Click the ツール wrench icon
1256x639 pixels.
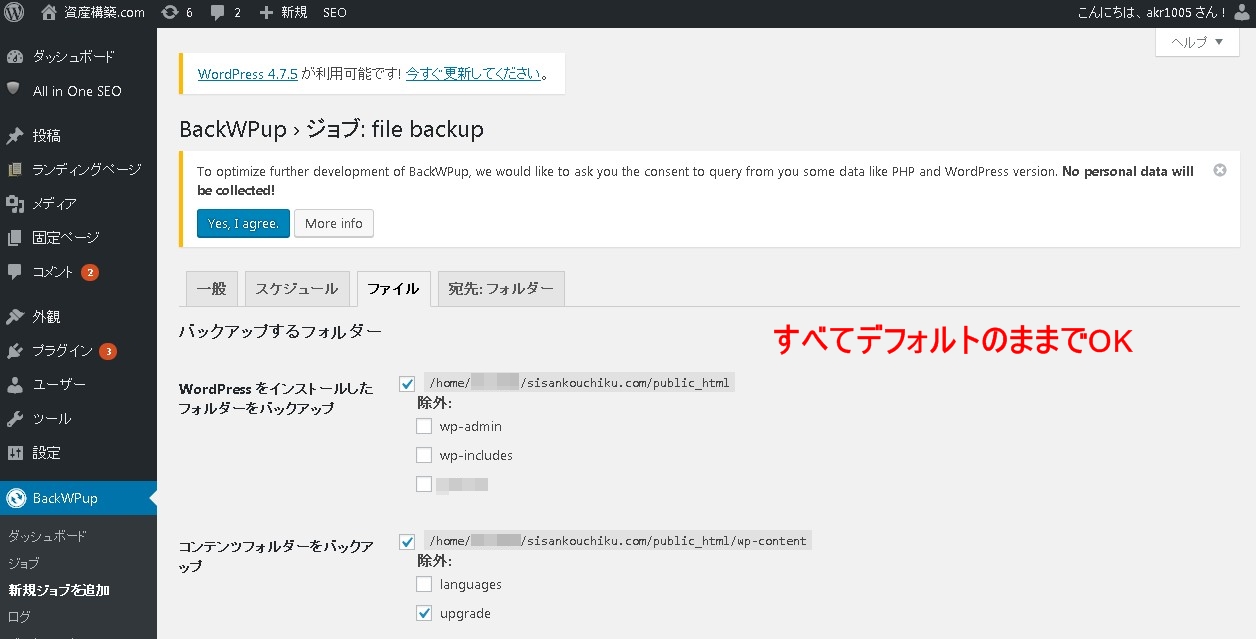[x=14, y=419]
